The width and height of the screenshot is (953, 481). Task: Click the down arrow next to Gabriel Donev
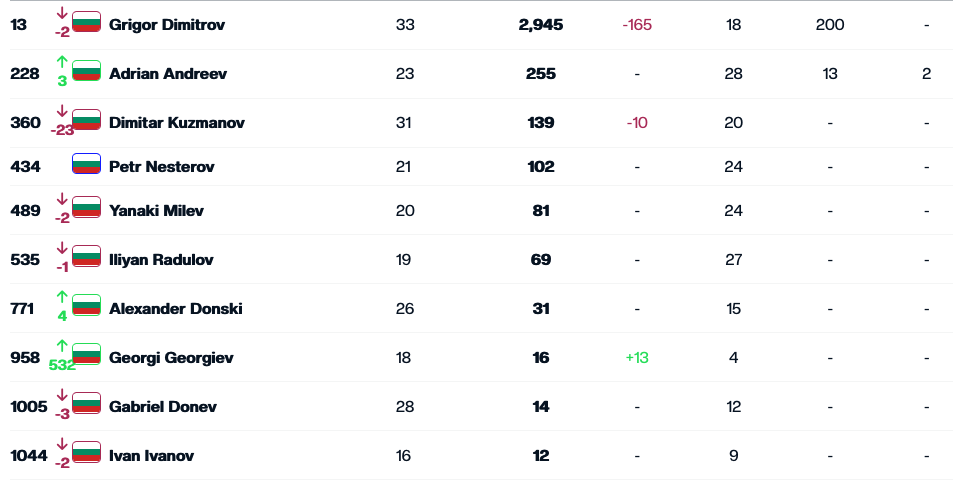click(x=62, y=395)
